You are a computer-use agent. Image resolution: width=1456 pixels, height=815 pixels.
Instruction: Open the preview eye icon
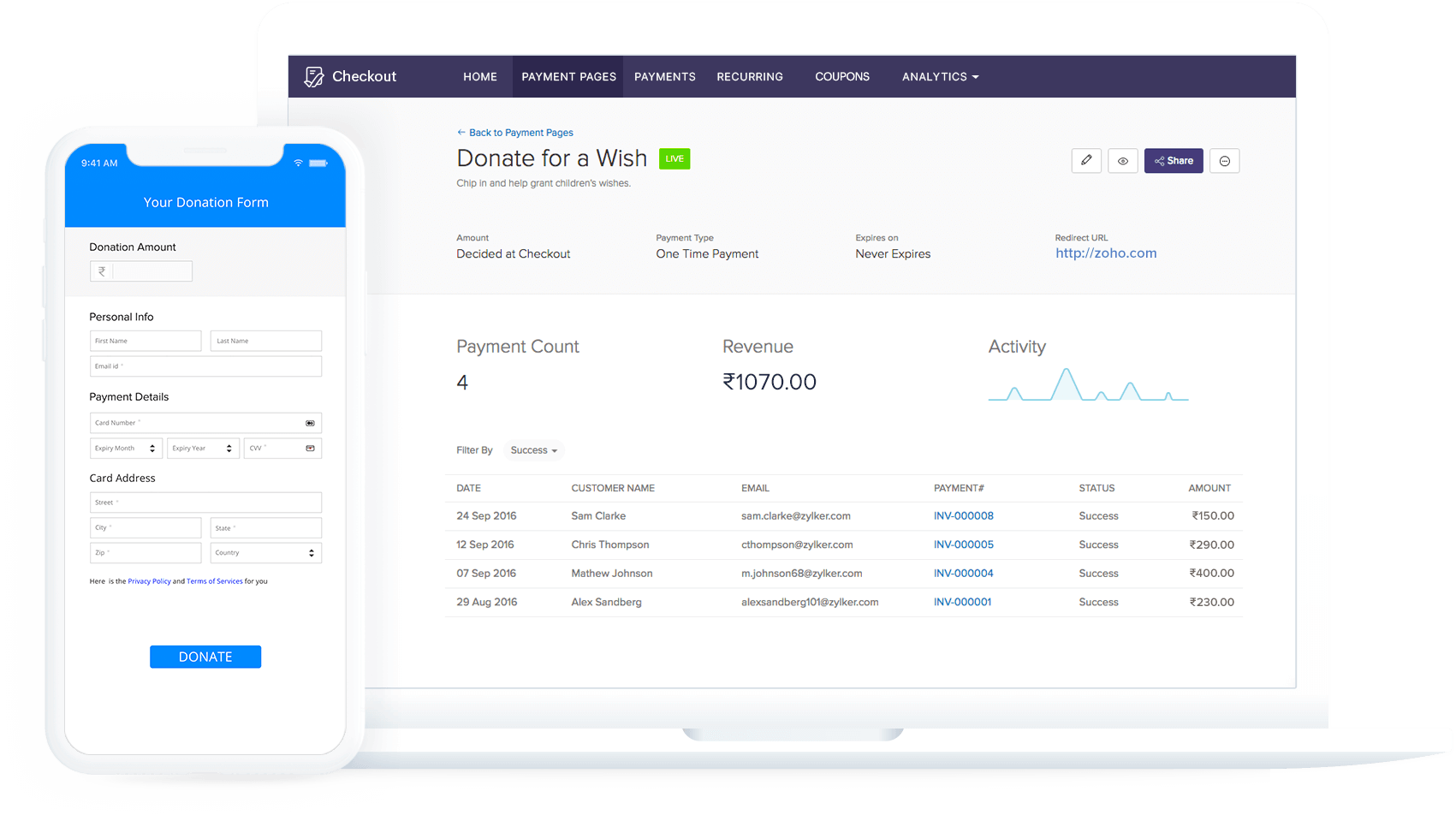(1122, 160)
